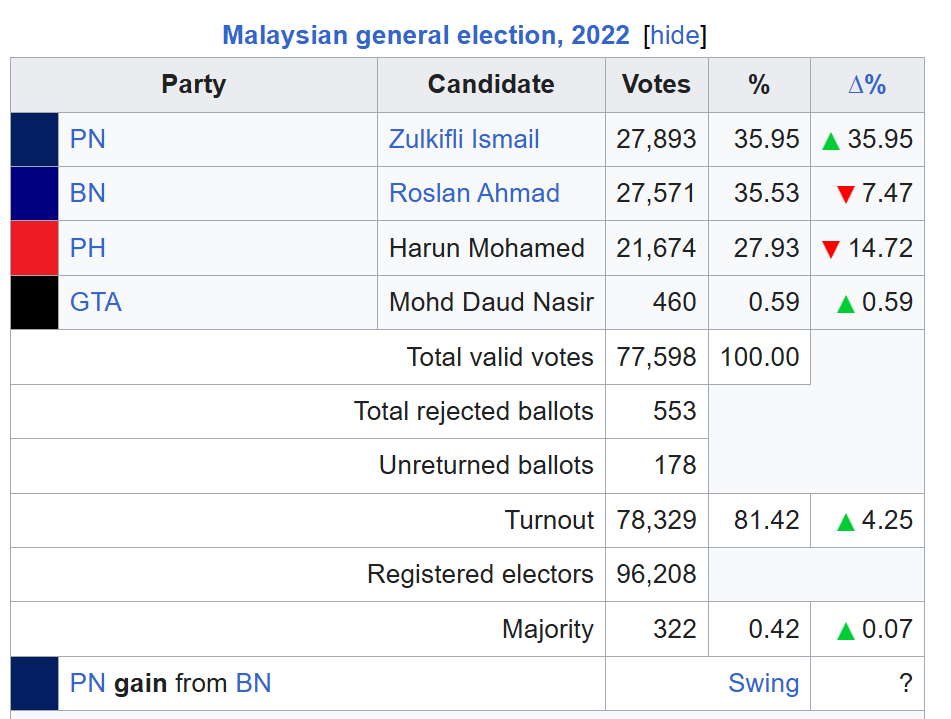Image resolution: width=951 pixels, height=719 pixels.
Task: Open the Δ% column header link
Action: [x=867, y=84]
